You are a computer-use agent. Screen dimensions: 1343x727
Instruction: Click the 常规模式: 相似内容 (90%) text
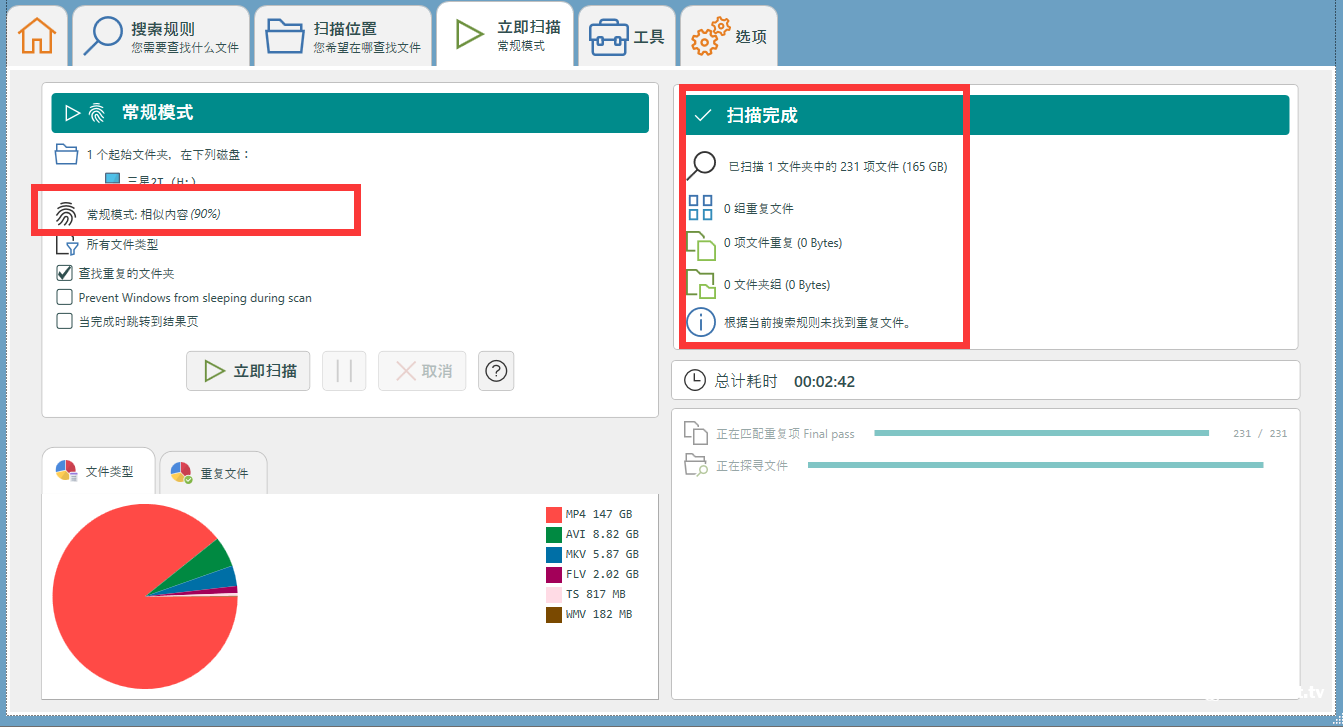pos(153,214)
